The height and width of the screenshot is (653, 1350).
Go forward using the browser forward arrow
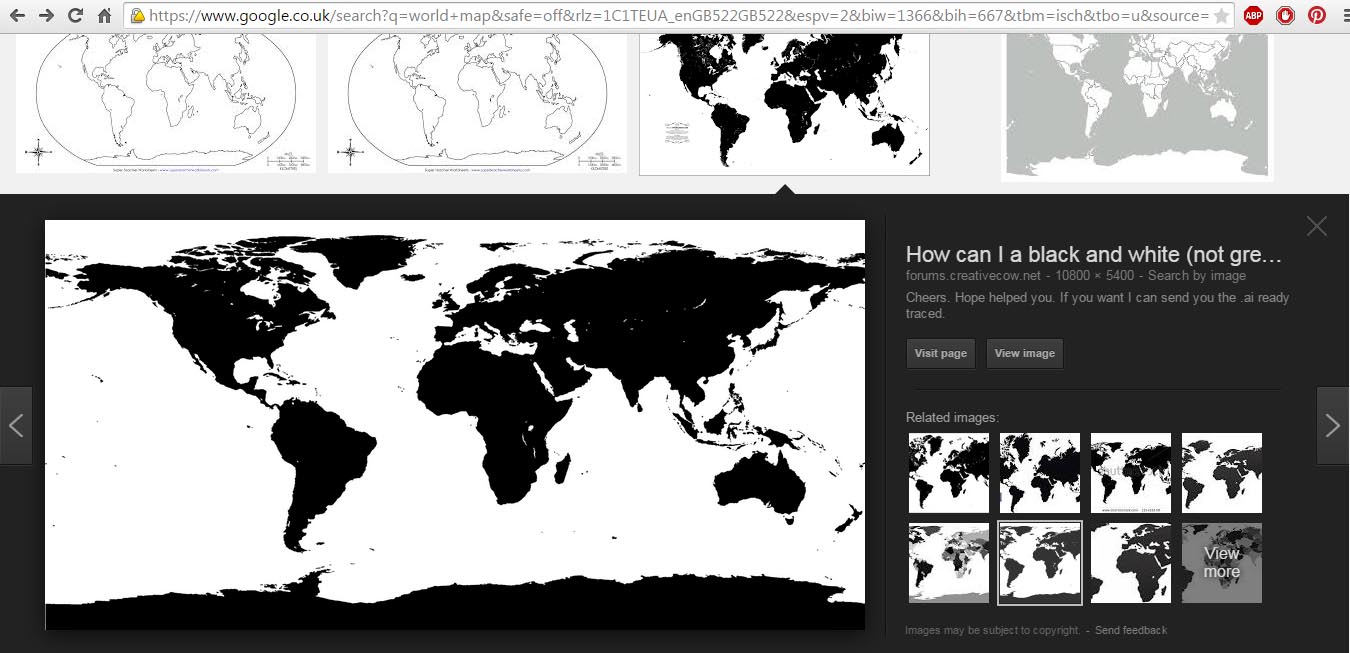47,16
